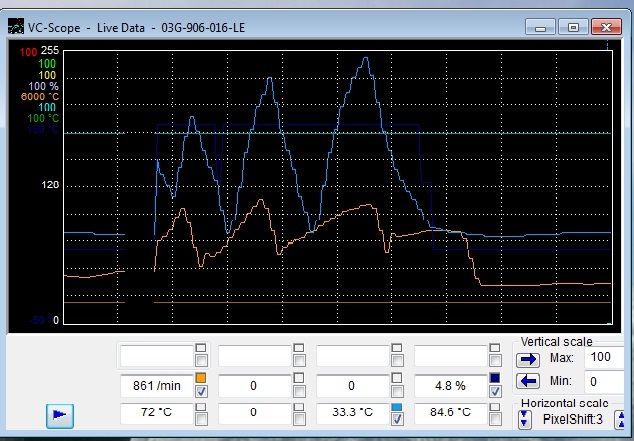Tick the checkbox of the empty field above 4.8 %
The width and height of the screenshot is (634, 441).
click(495, 360)
